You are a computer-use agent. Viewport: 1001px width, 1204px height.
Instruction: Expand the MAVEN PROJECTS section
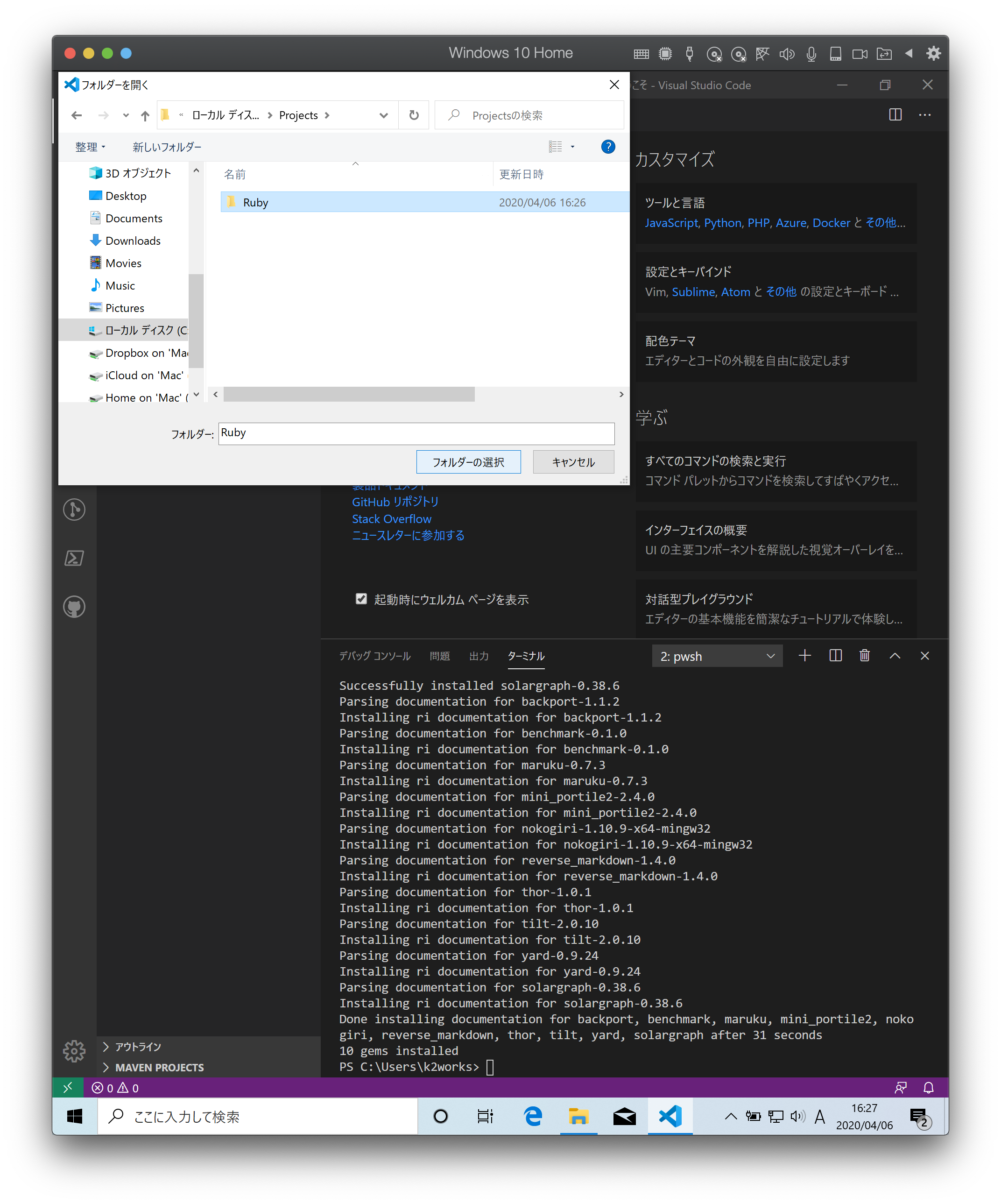tap(159, 1068)
